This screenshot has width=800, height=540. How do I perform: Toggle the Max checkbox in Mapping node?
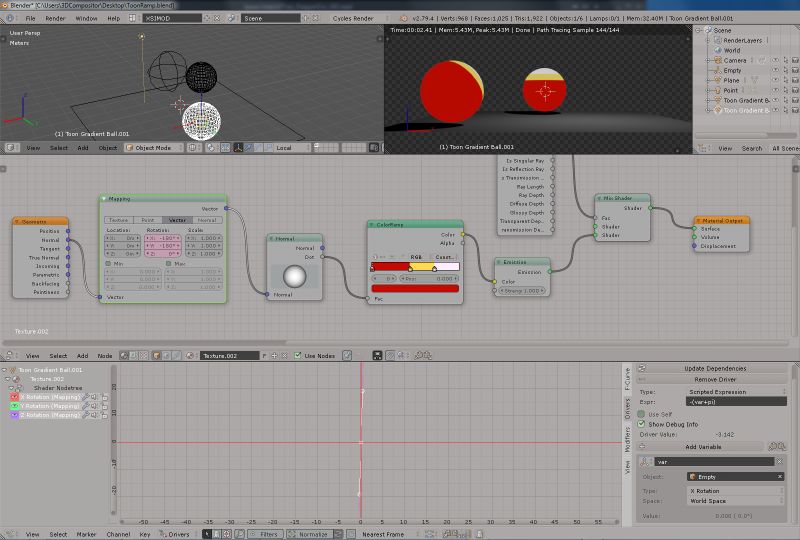(168, 263)
